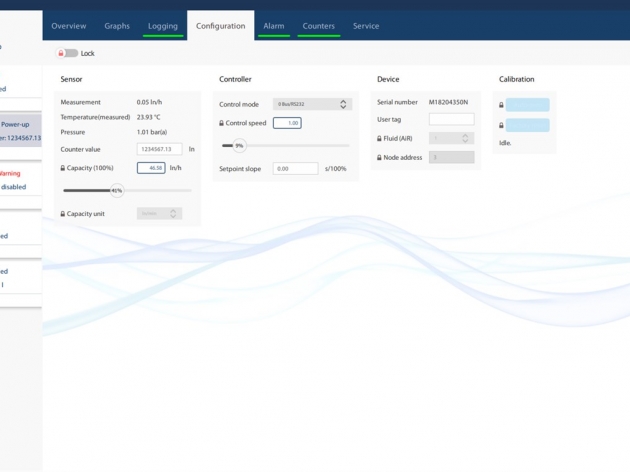
Task: Click the second Calibration lock icon
Action: coord(501,126)
